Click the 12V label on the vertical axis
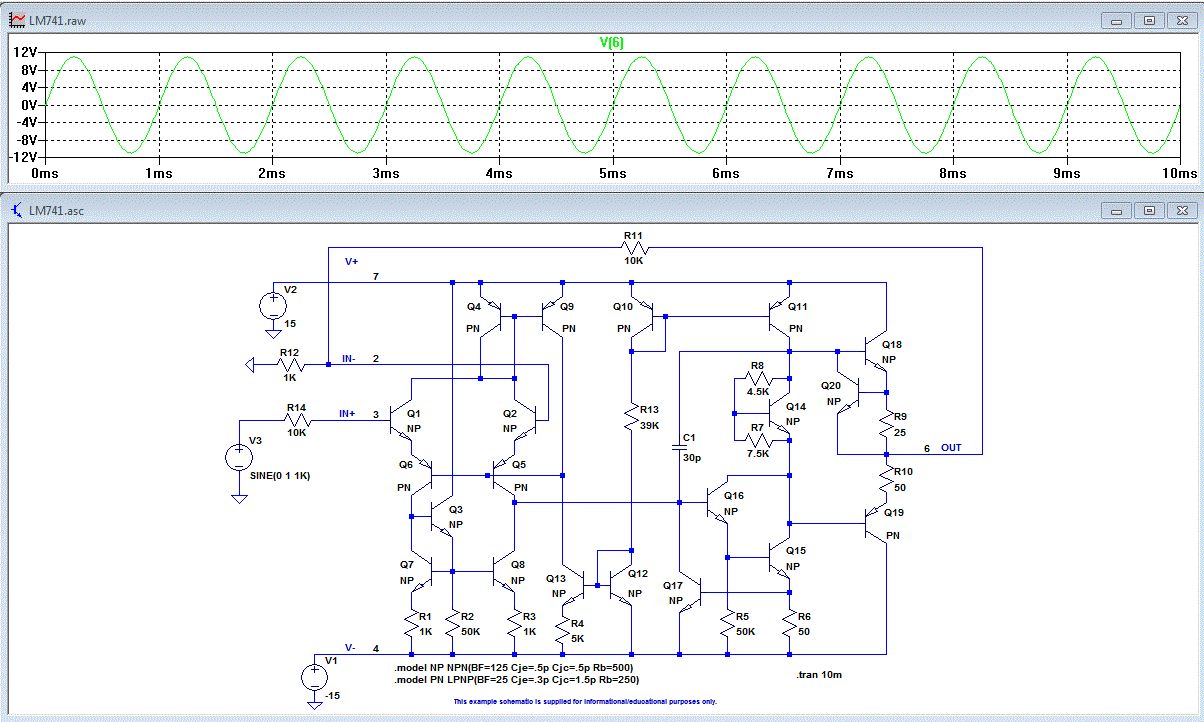This screenshot has height=722, width=1204. coord(24,52)
